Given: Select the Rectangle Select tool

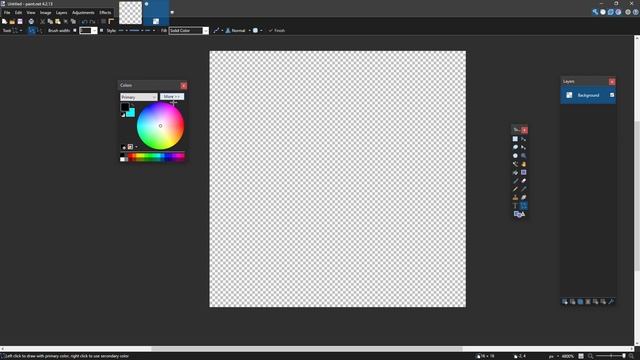Looking at the screenshot, I should pos(515,139).
